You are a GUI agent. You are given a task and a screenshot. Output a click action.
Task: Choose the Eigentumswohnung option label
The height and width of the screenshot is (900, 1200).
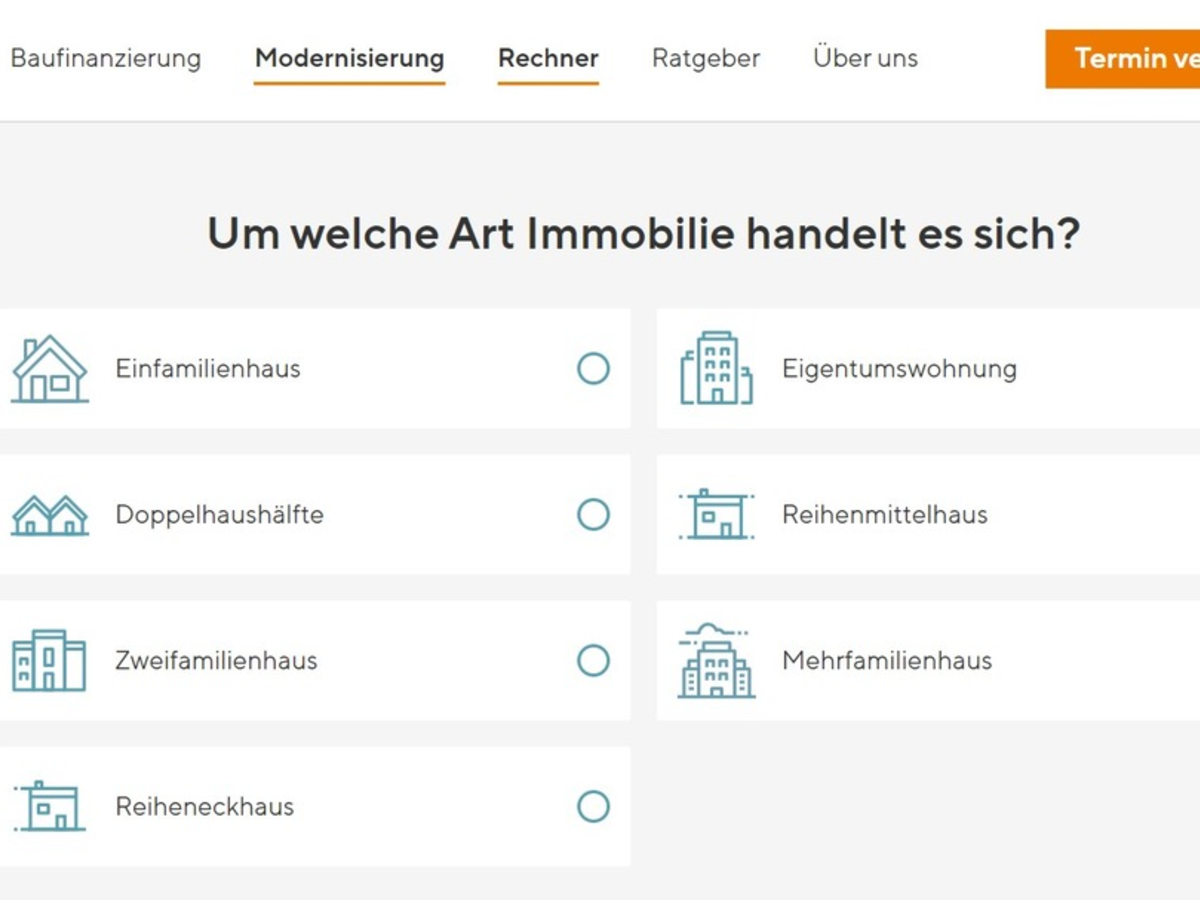tap(899, 369)
